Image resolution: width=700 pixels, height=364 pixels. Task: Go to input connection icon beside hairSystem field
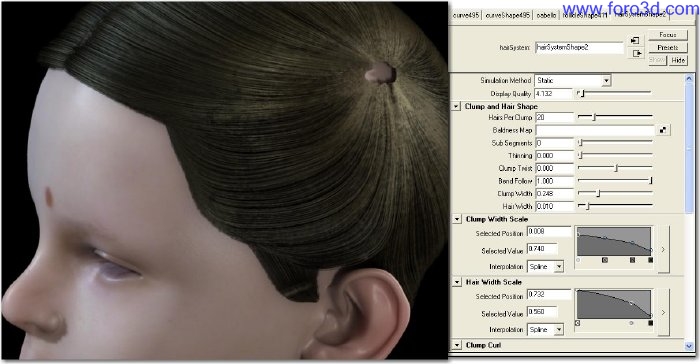click(x=635, y=41)
